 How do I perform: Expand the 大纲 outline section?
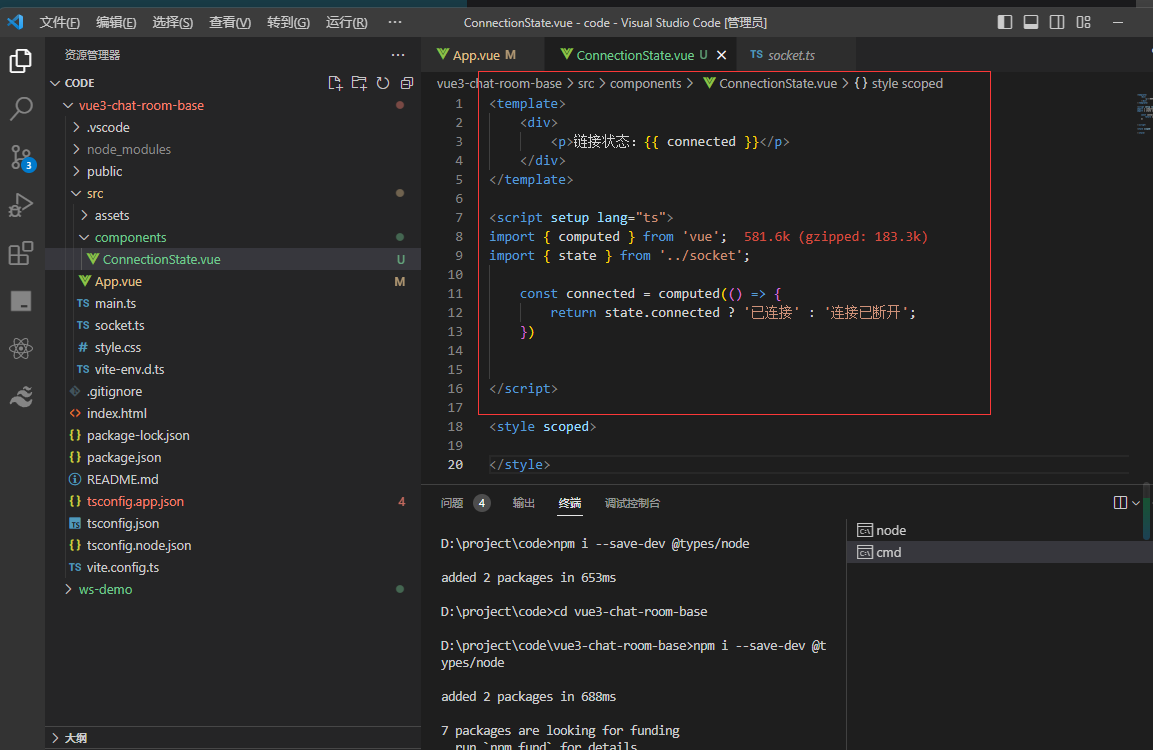coord(55,738)
